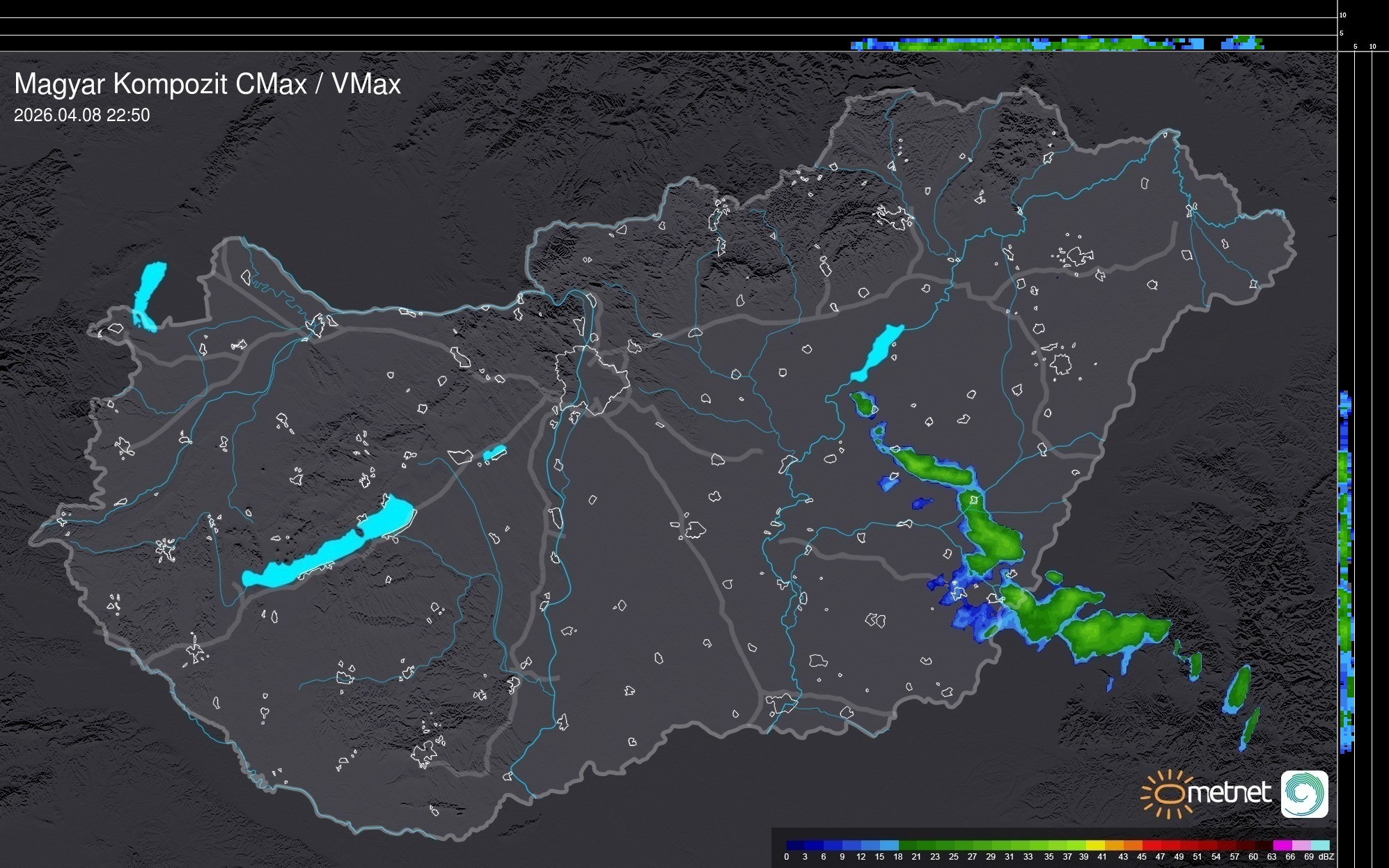The height and width of the screenshot is (868, 1389).
Task: Click the bright red 45 dBZ legend swatch
Action: [1150, 845]
